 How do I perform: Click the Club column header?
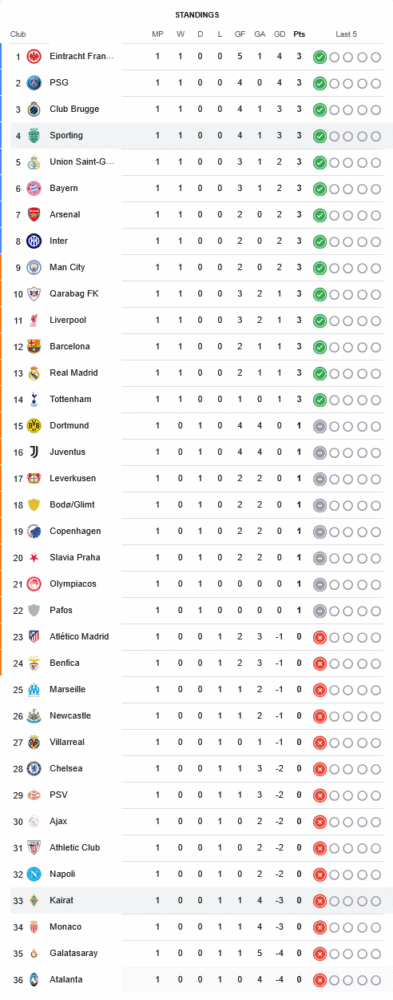click(x=18, y=34)
